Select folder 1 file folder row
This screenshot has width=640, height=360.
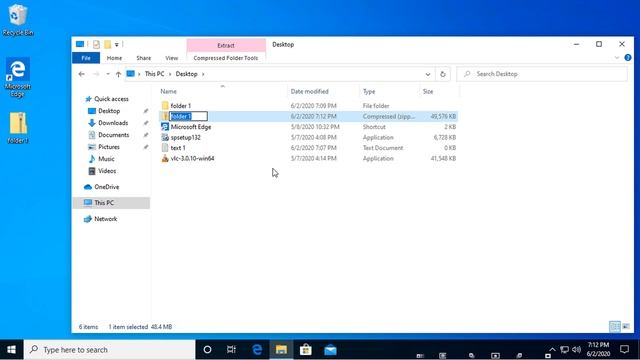coord(308,106)
